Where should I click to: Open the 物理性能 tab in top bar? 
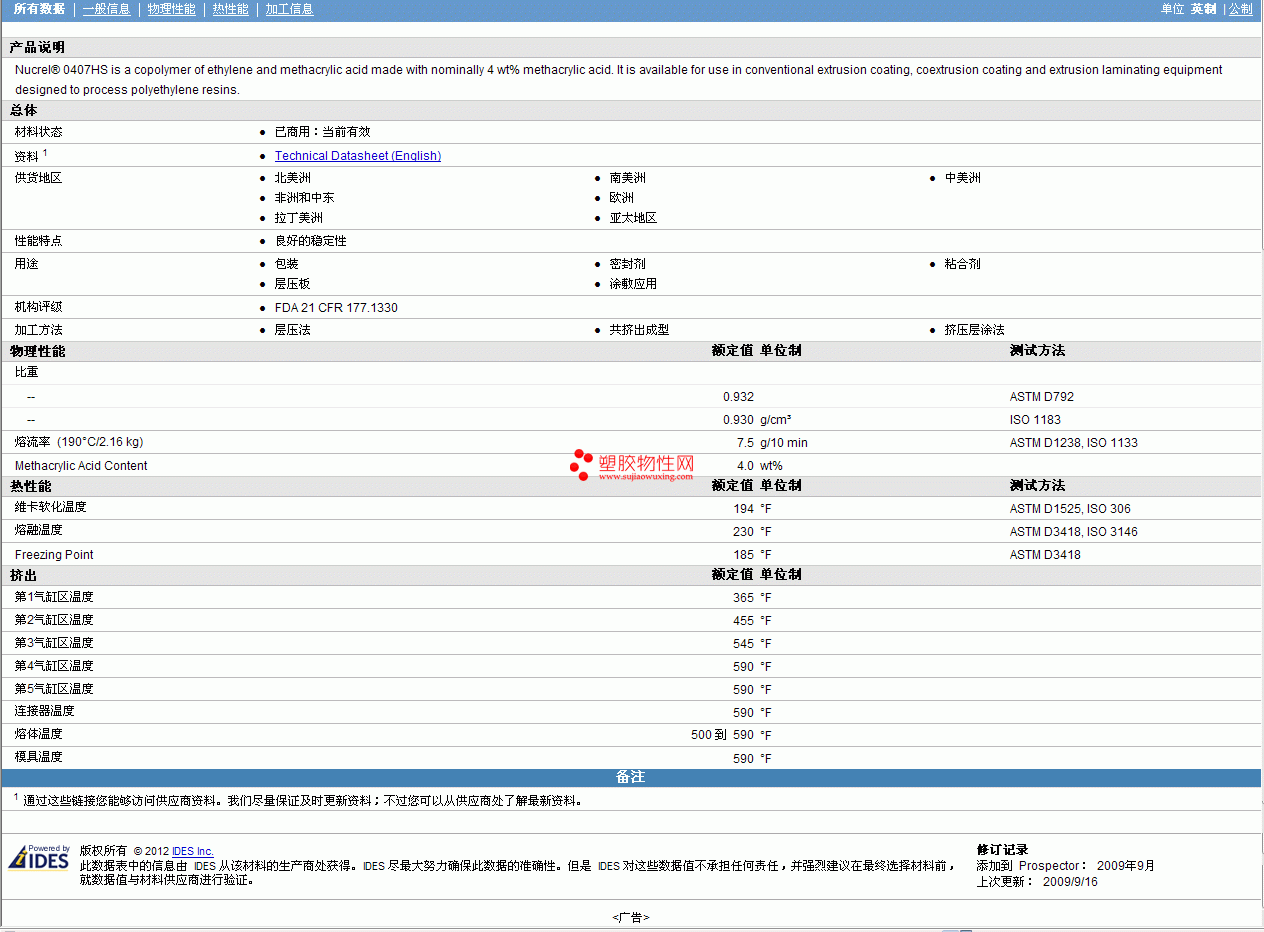coord(171,9)
